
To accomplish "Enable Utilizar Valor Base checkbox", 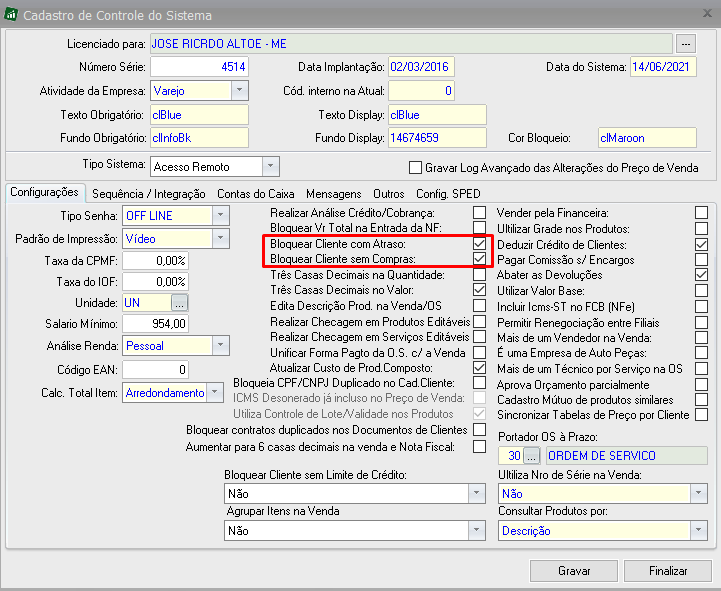I will tap(701, 291).
